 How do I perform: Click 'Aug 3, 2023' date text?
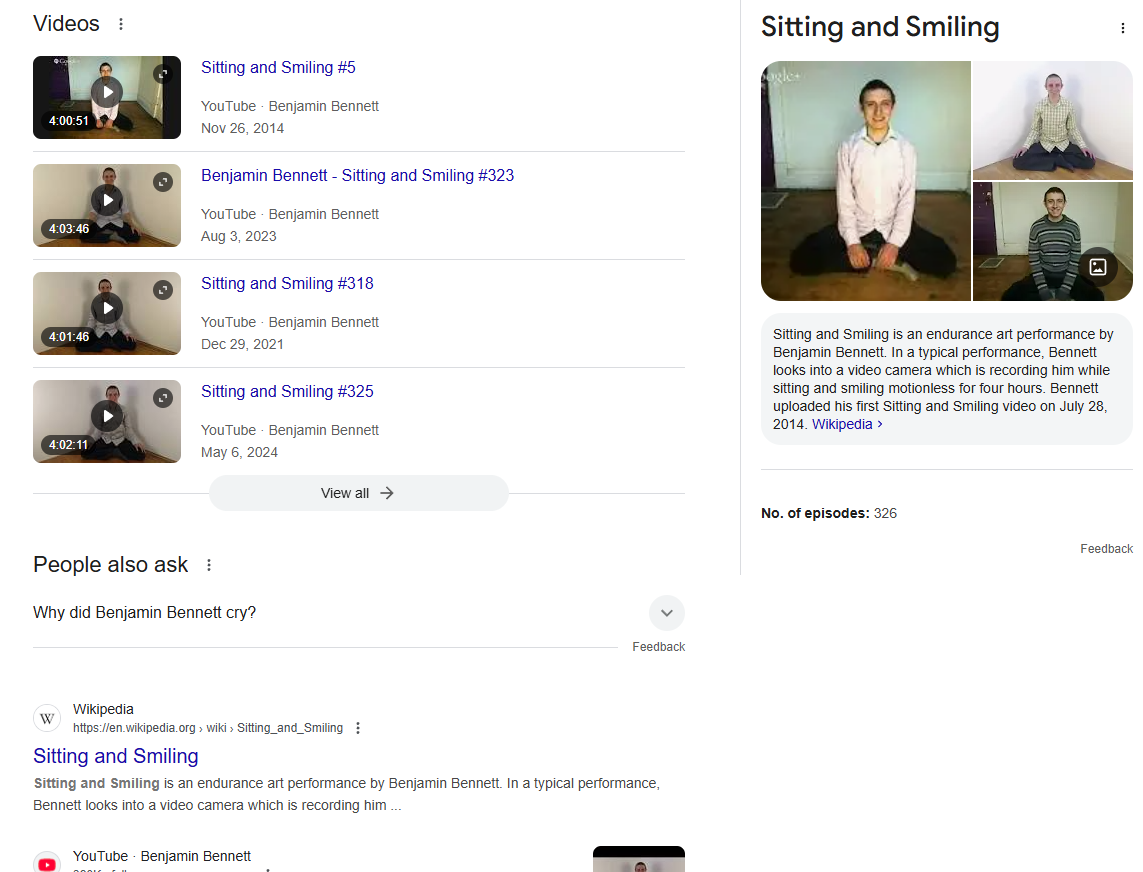(238, 236)
